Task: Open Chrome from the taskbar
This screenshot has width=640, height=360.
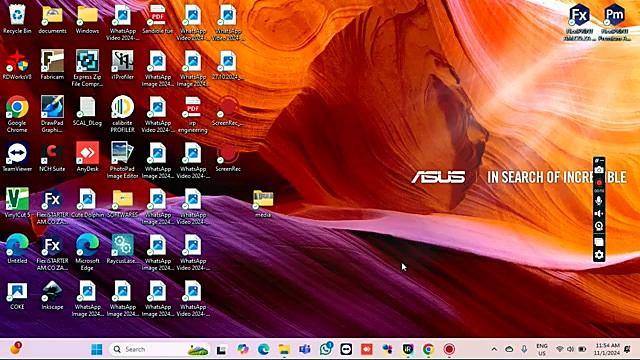Action: [x=428, y=349]
